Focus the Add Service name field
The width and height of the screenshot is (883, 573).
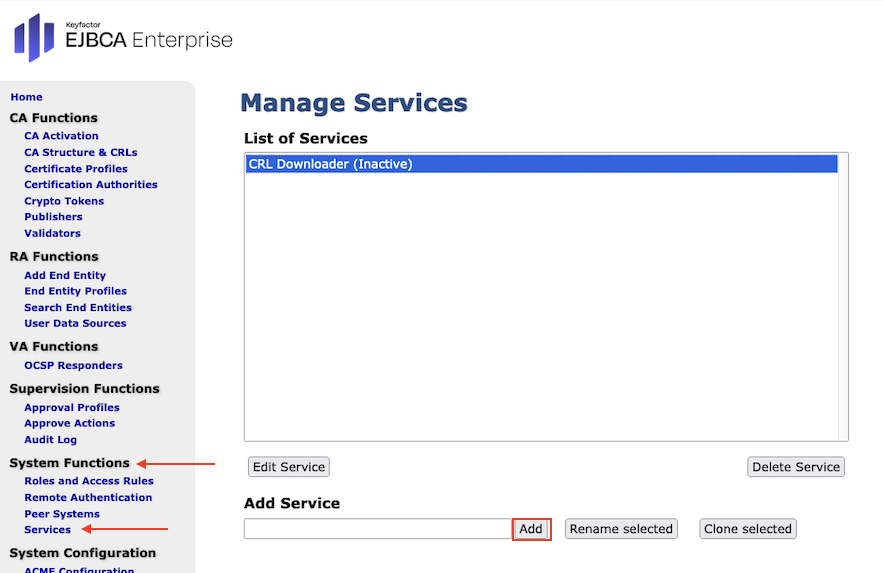[377, 529]
